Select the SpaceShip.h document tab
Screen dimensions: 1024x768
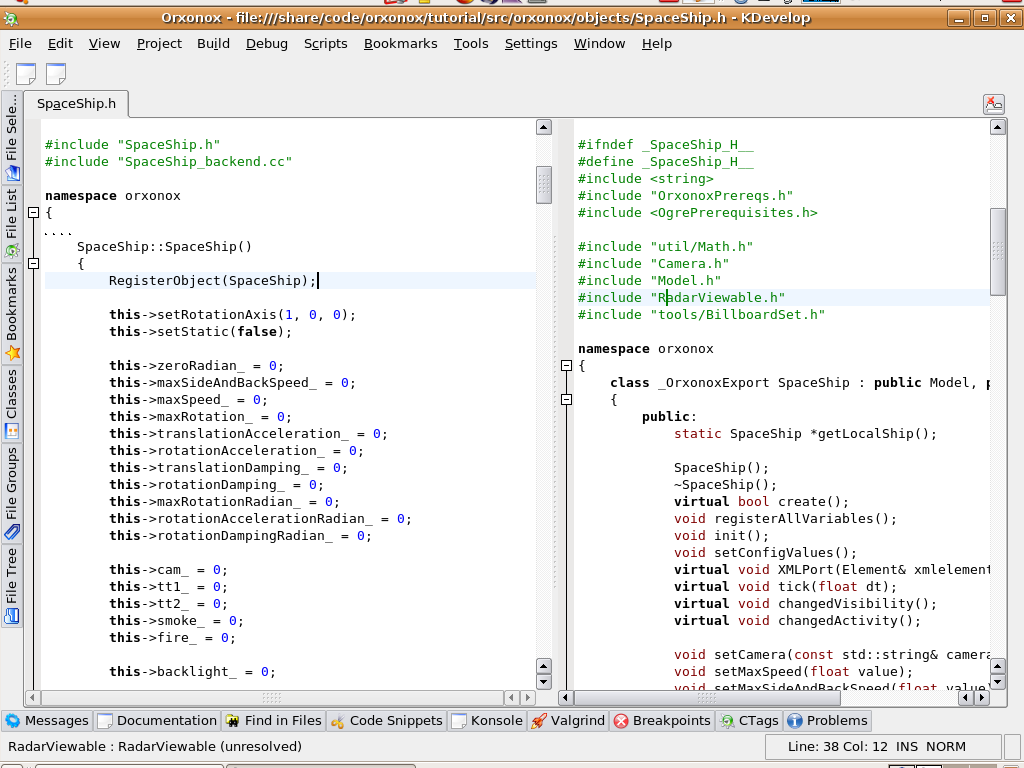point(76,104)
